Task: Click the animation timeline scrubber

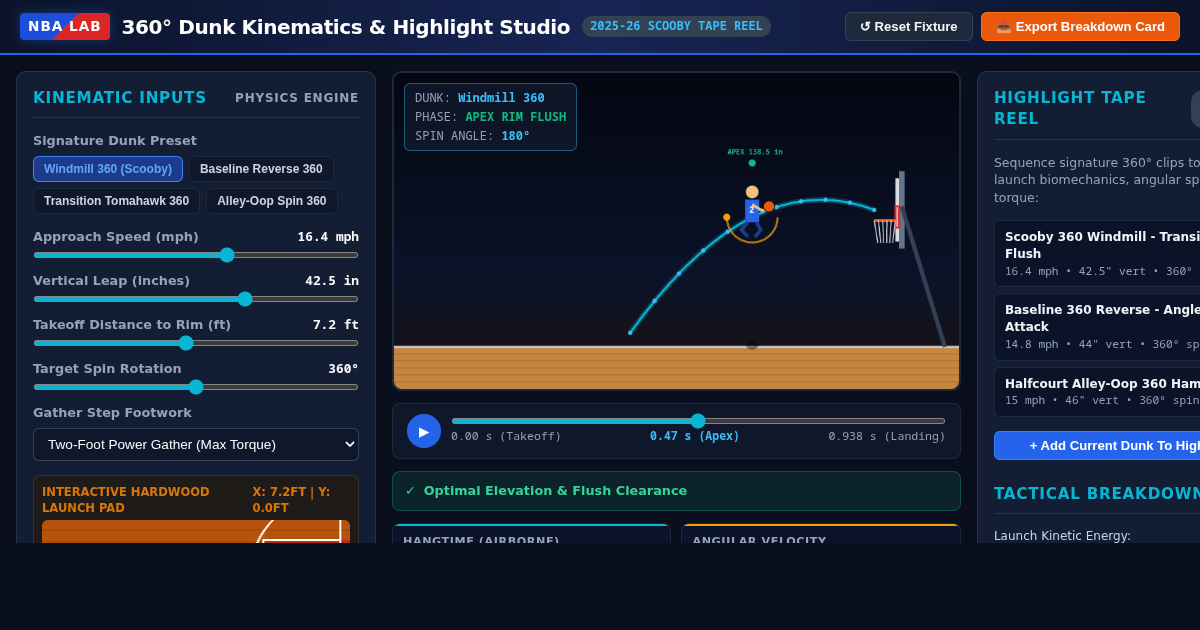Action: [698, 421]
